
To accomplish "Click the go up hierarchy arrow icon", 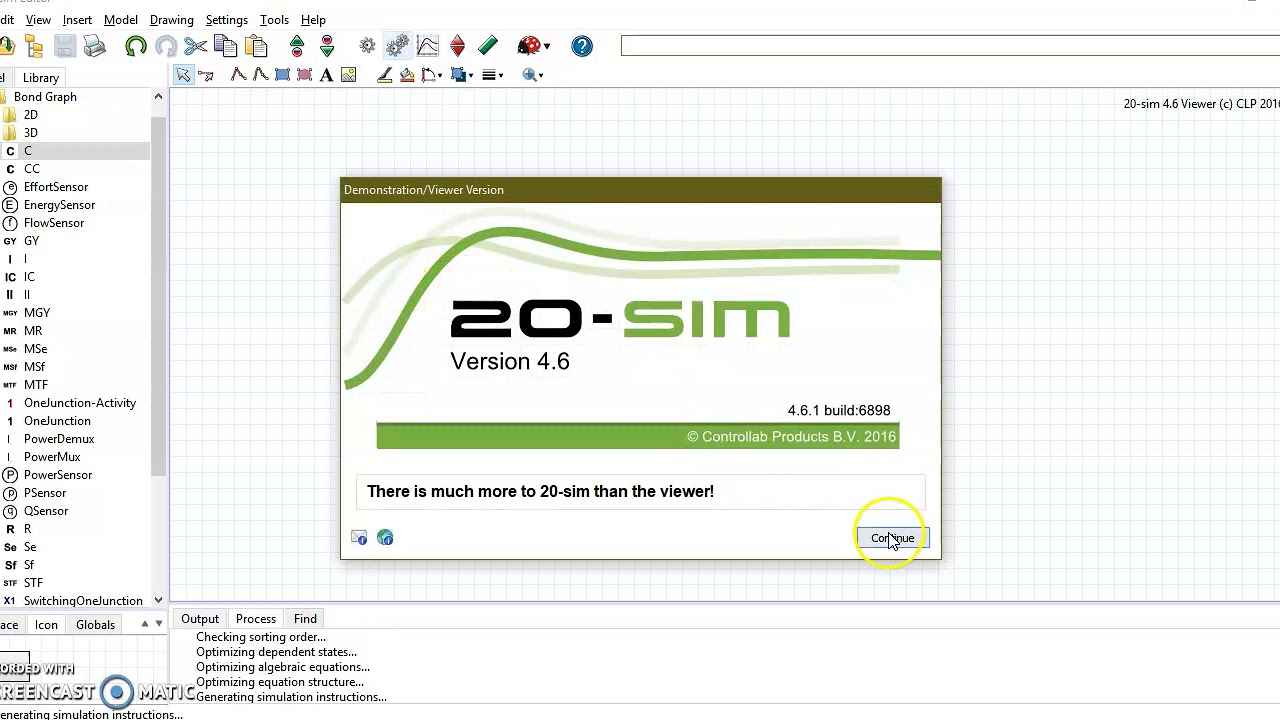I will pos(297,46).
